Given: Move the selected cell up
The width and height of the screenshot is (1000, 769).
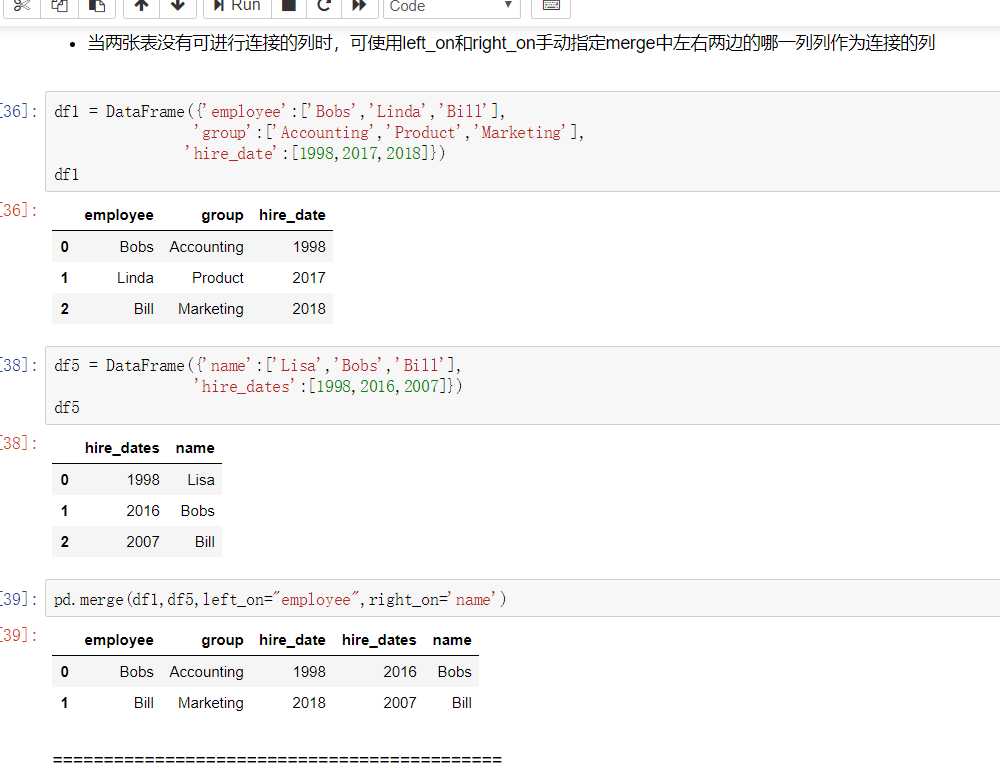Looking at the screenshot, I should pyautogui.click(x=141, y=6).
